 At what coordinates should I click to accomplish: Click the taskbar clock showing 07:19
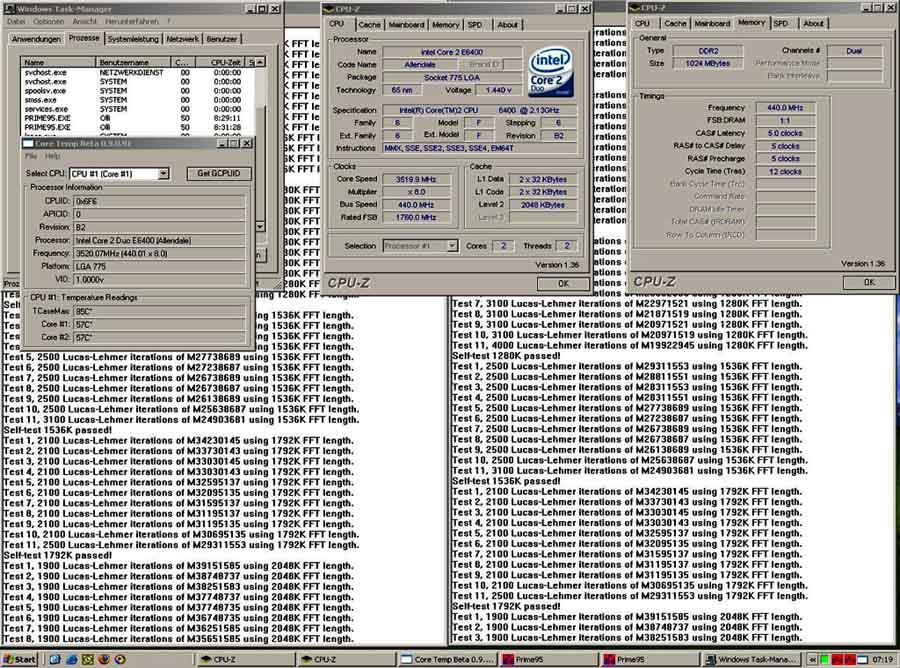click(x=883, y=659)
